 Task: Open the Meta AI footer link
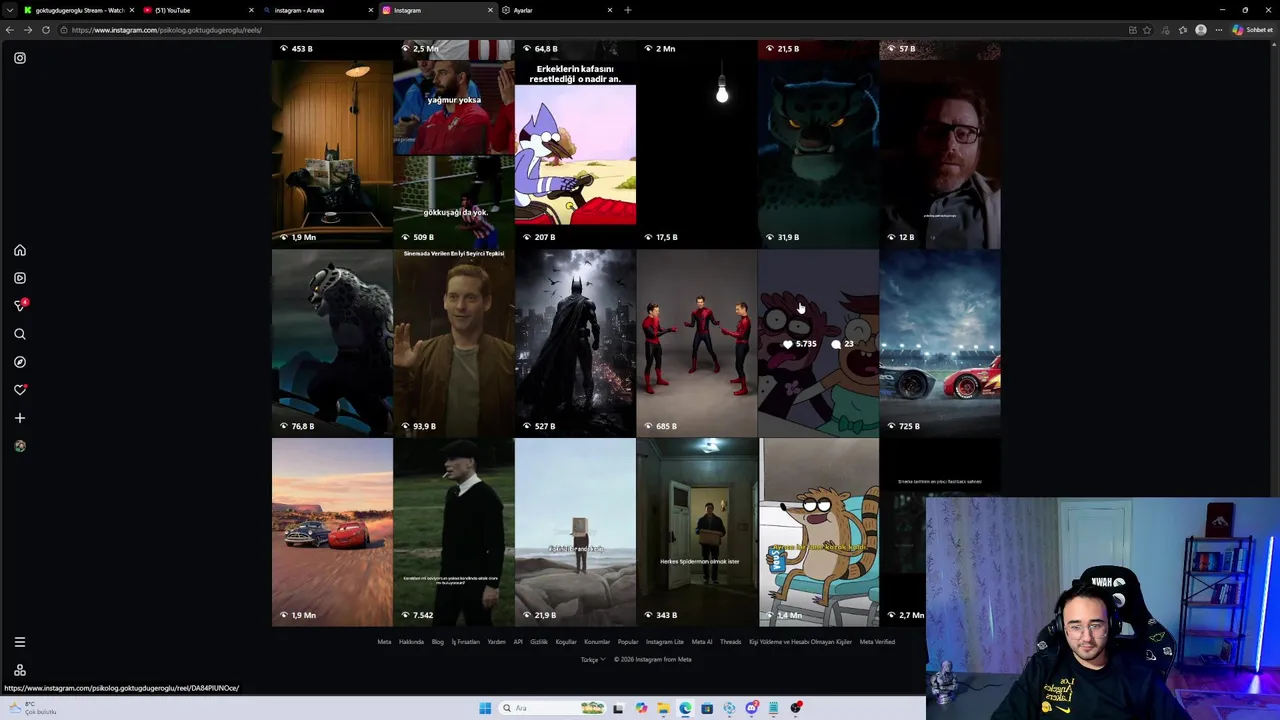click(702, 642)
